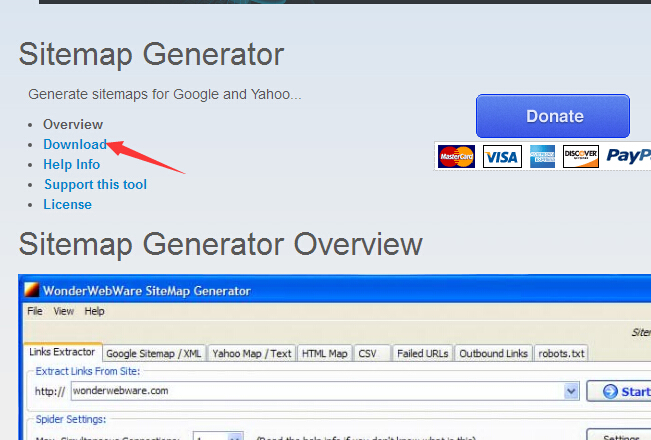Click the Download link
The width and height of the screenshot is (651, 440).
pyautogui.click(x=75, y=144)
